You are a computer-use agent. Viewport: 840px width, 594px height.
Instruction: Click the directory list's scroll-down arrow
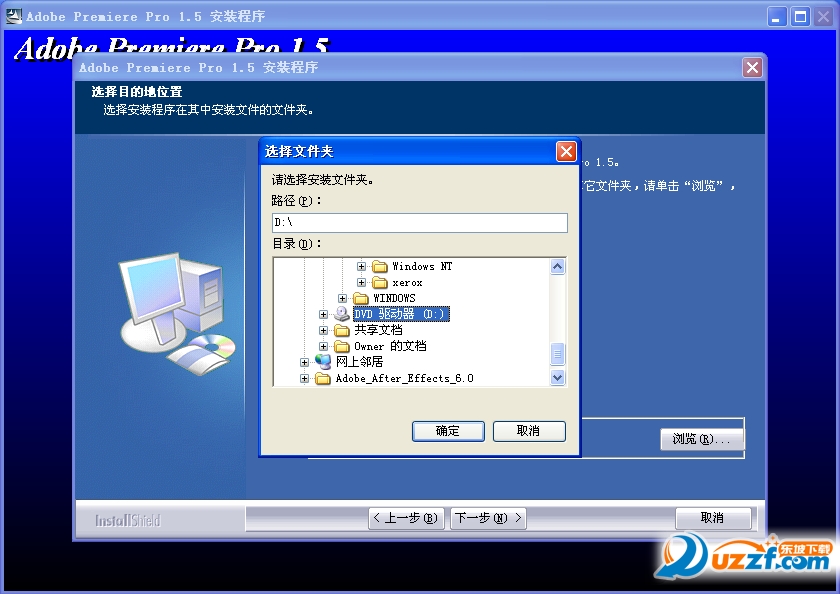pyautogui.click(x=557, y=378)
